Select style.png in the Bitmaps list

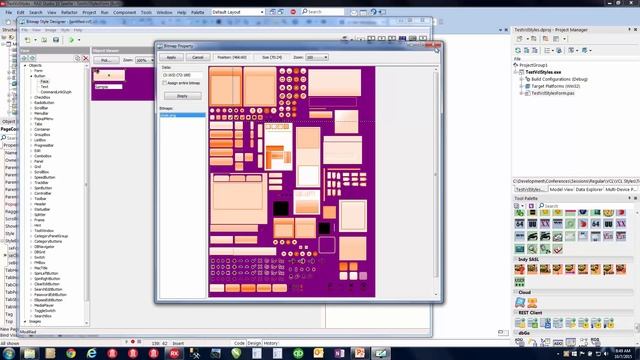pos(182,115)
